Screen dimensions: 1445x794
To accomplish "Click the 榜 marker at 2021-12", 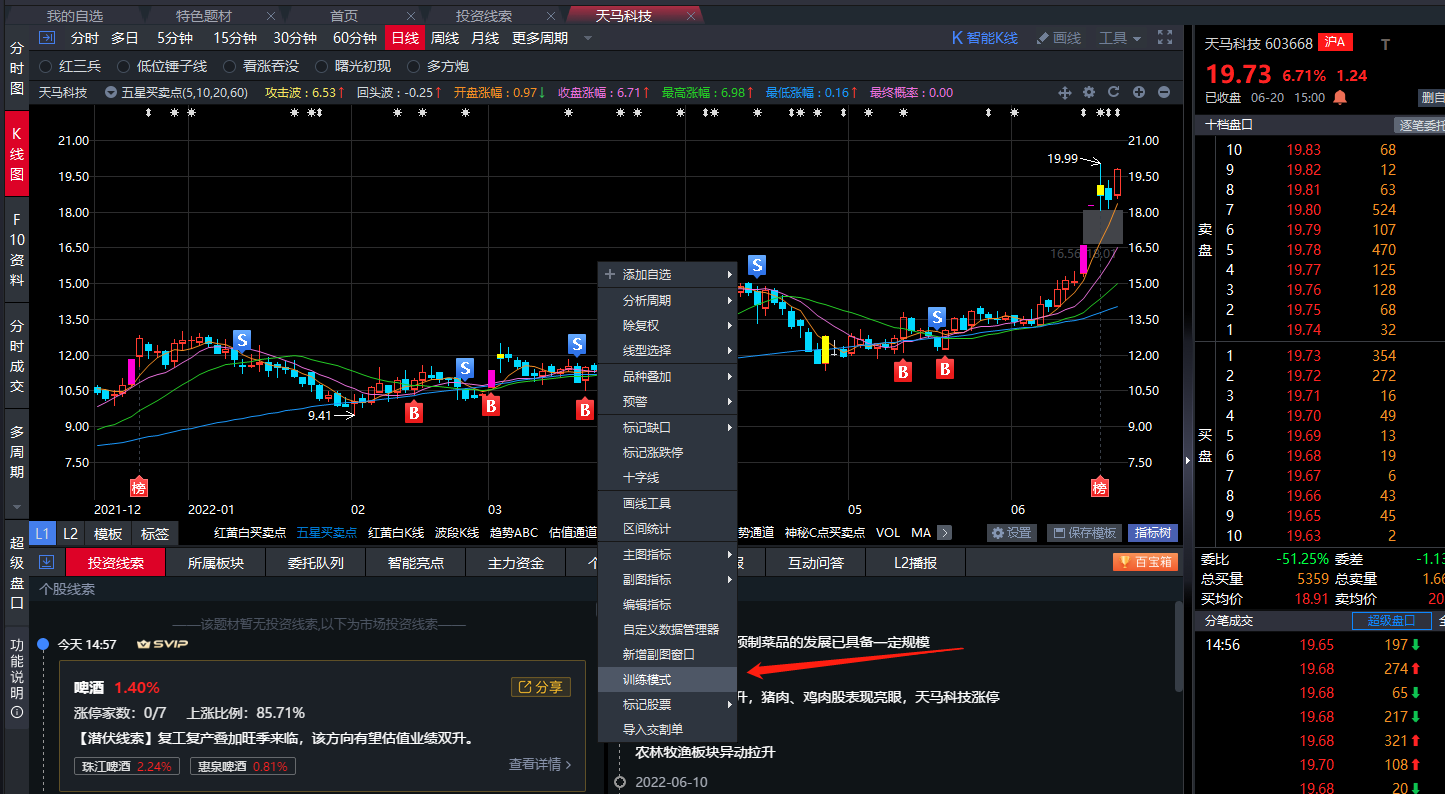I will 139,487.
